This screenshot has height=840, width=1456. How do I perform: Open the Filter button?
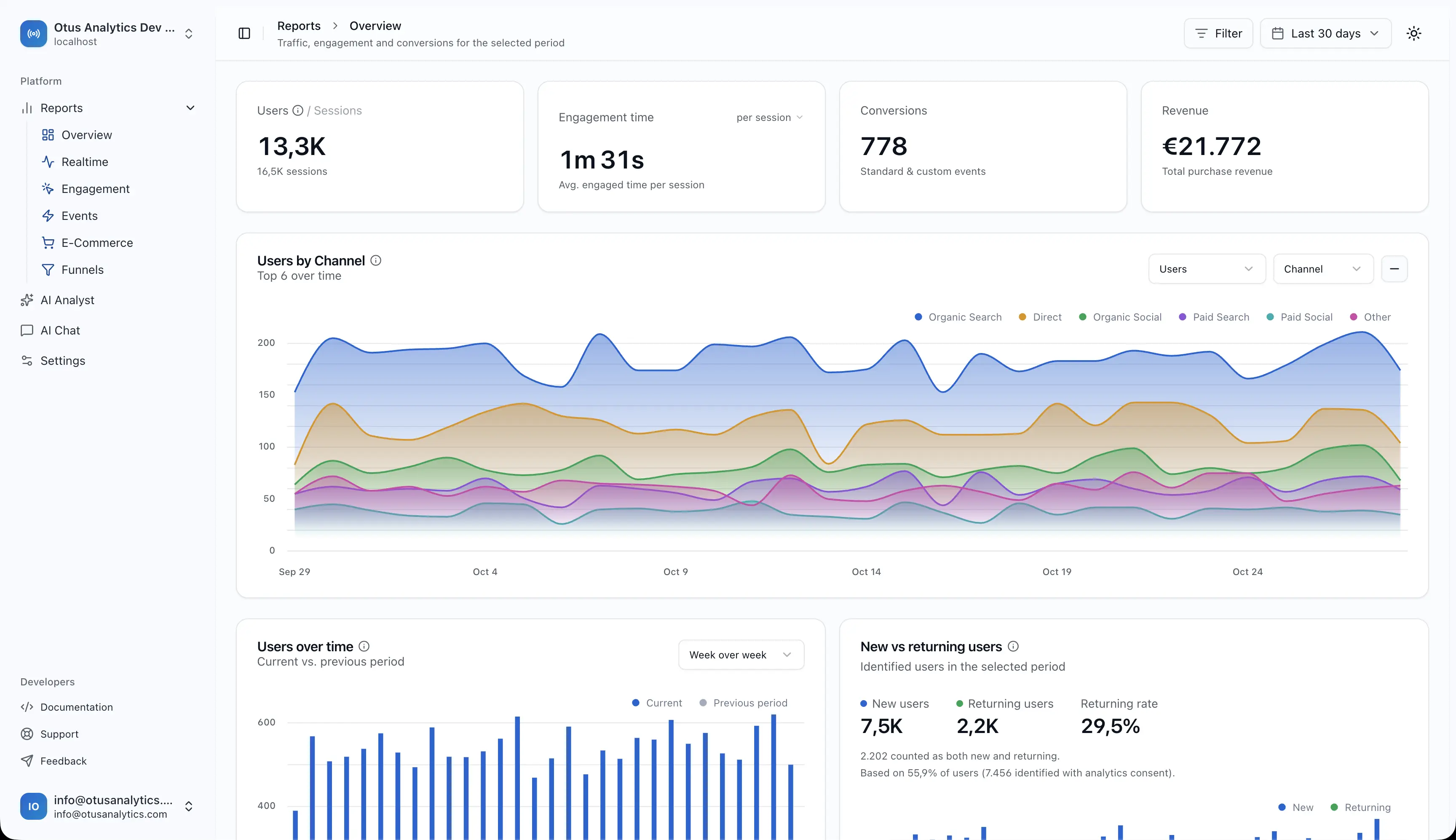click(x=1218, y=33)
